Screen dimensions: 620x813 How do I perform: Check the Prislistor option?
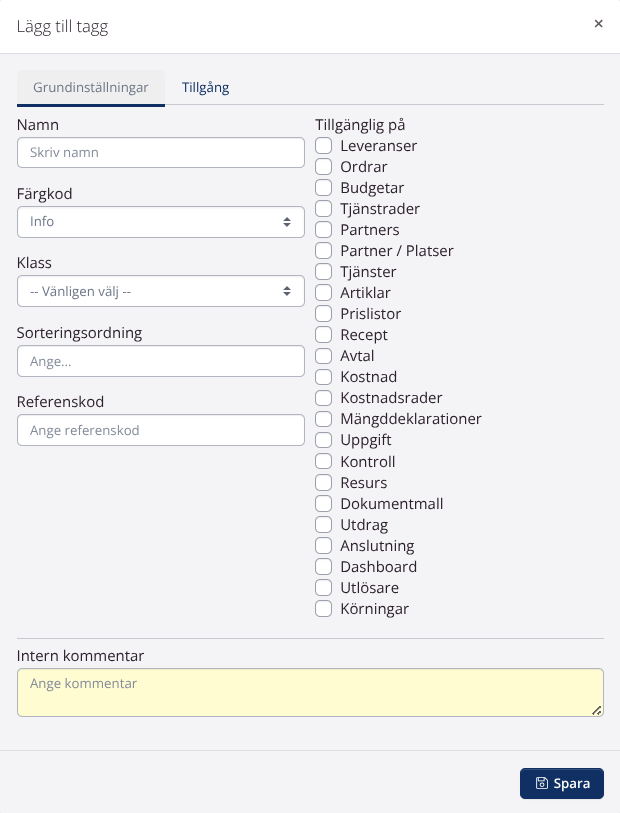323,313
